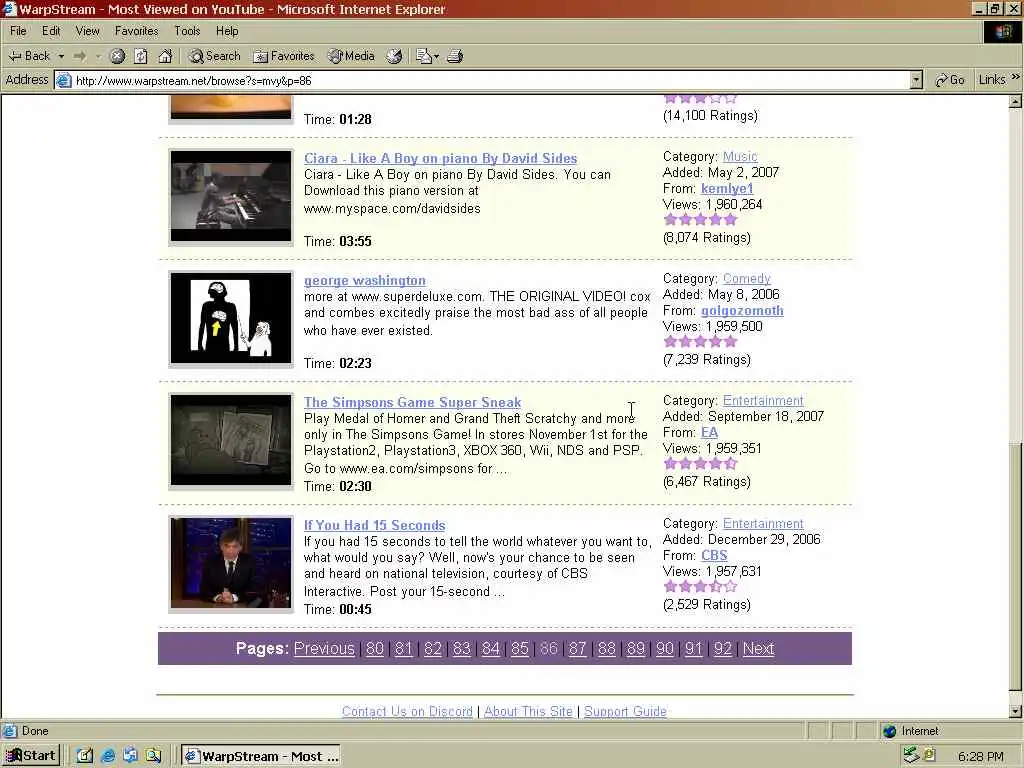This screenshot has height=768, width=1024.
Task: Open the Mail dropdown arrow
Action: click(436, 56)
